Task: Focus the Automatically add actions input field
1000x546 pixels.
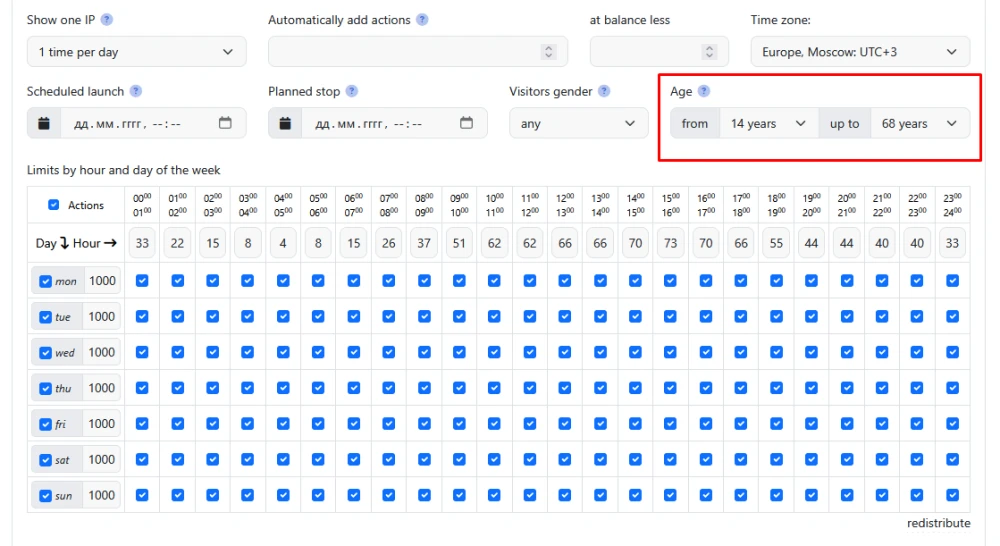Action: pyautogui.click(x=418, y=52)
